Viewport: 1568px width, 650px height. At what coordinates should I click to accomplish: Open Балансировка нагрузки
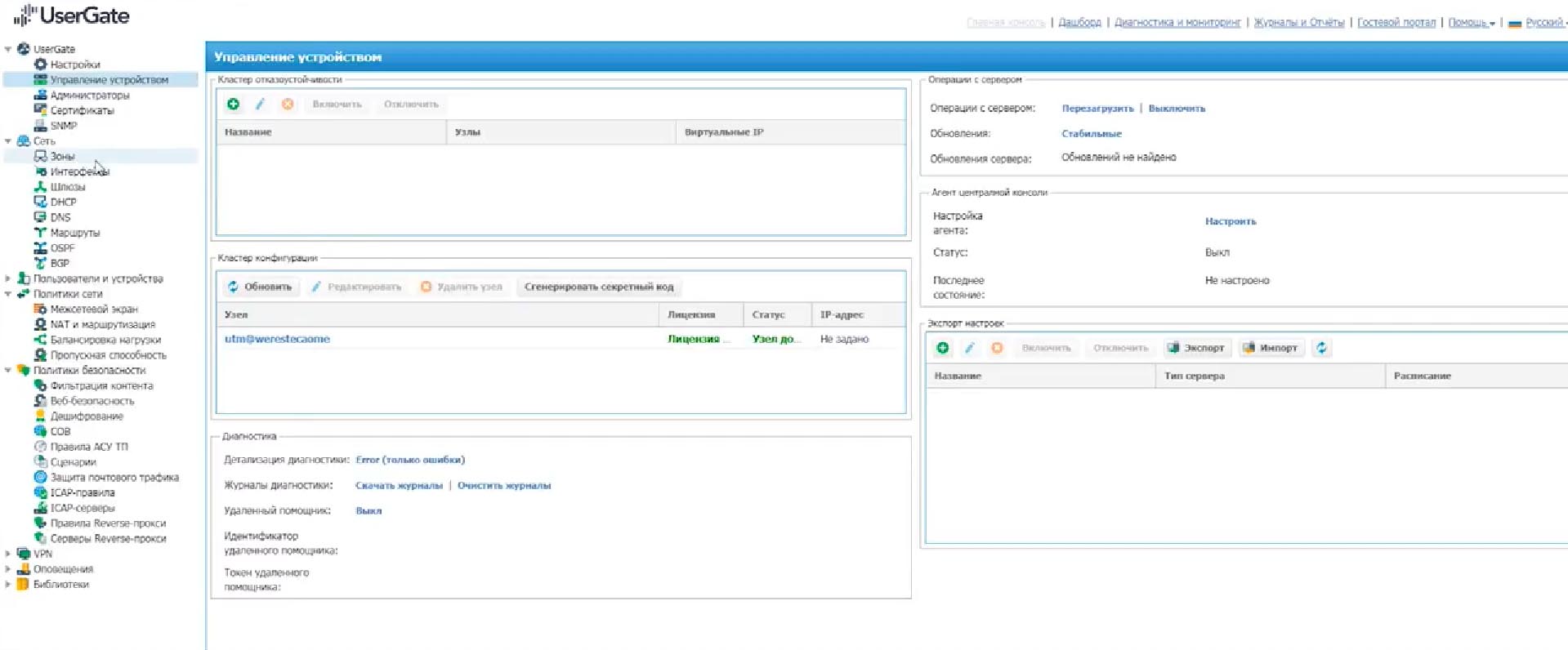tap(105, 340)
